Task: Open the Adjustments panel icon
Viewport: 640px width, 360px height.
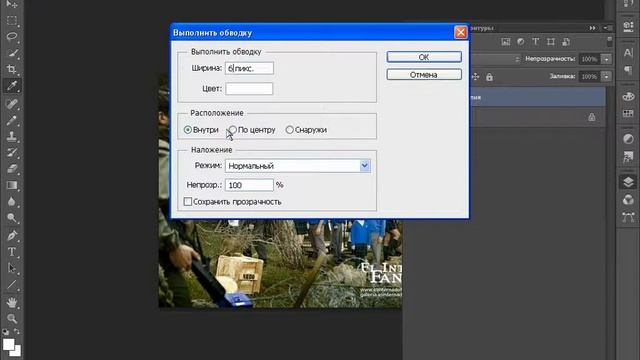Action: (628, 139)
